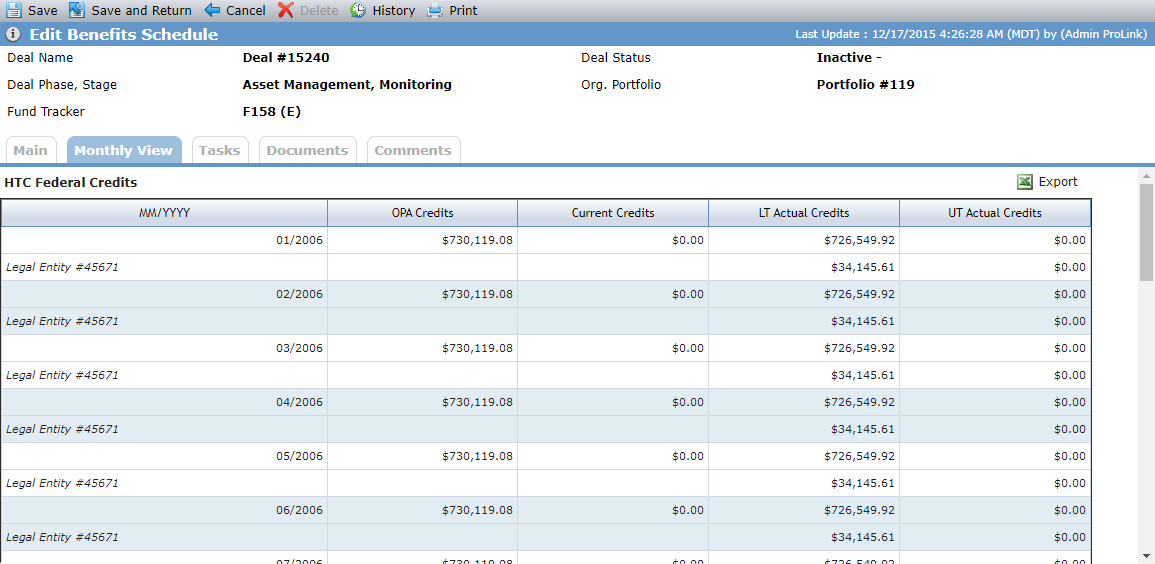Open the Tasks tab
Screen dimensions: 1155x564
tap(220, 150)
